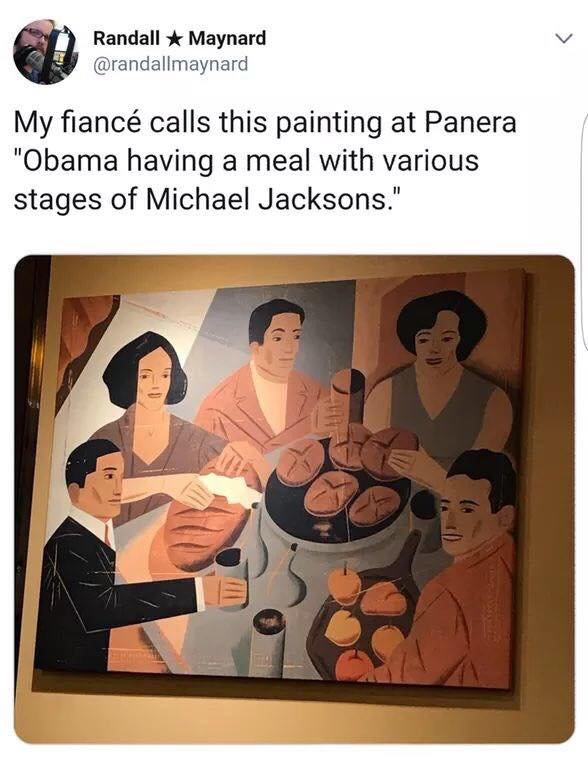Open the tweet options chevron menu

pos(564,39)
